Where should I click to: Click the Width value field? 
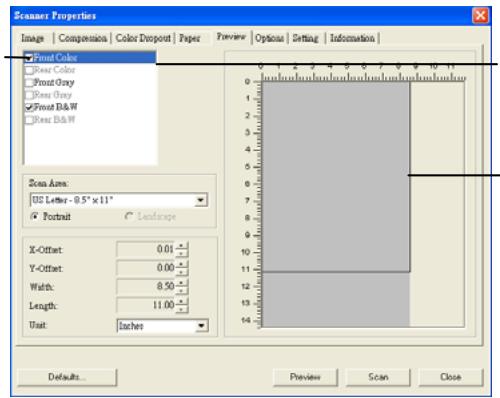point(146,286)
